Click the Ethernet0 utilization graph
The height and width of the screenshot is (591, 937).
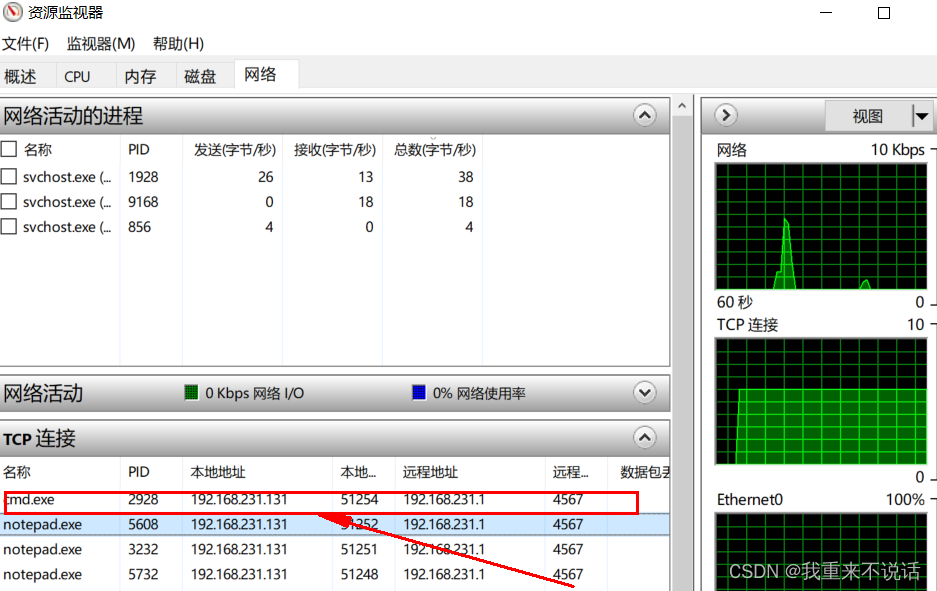(x=820, y=552)
